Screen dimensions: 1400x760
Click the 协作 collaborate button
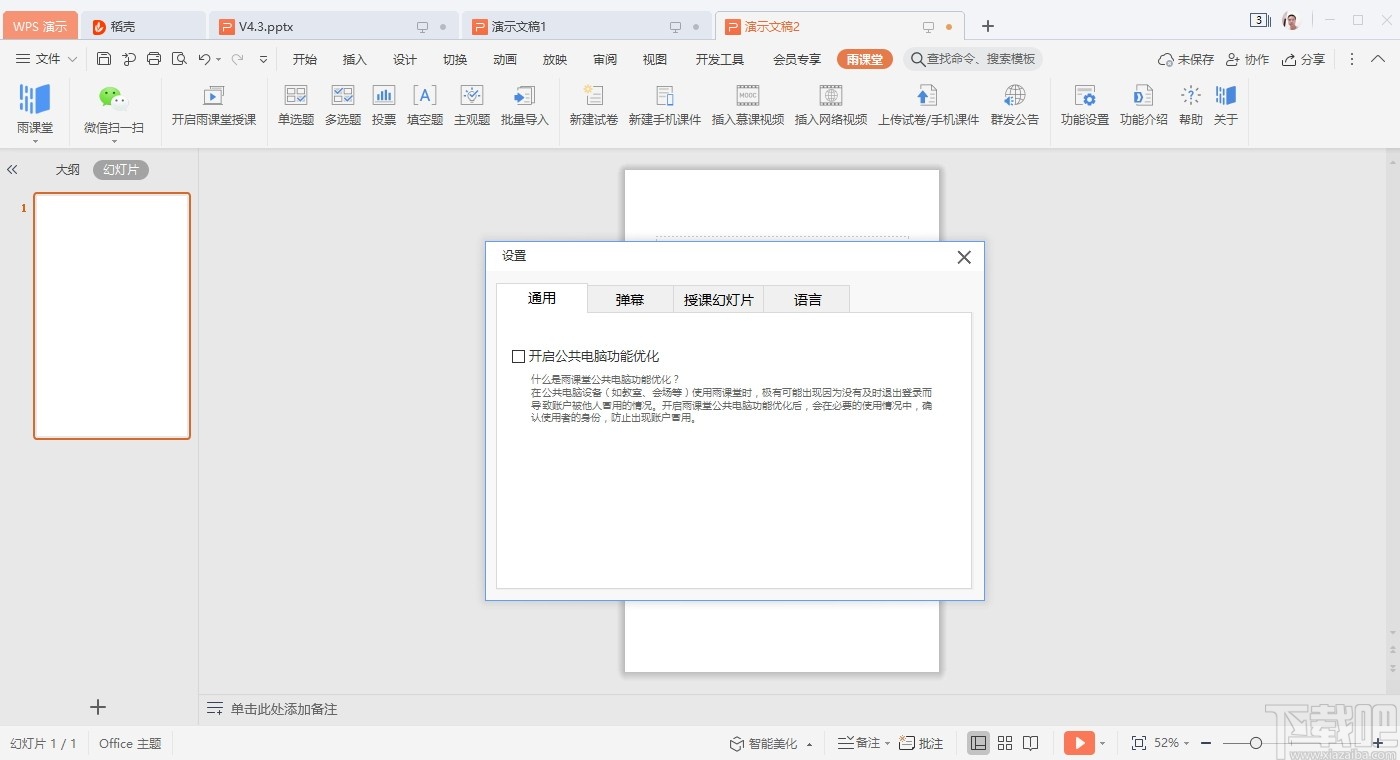coord(1248,59)
